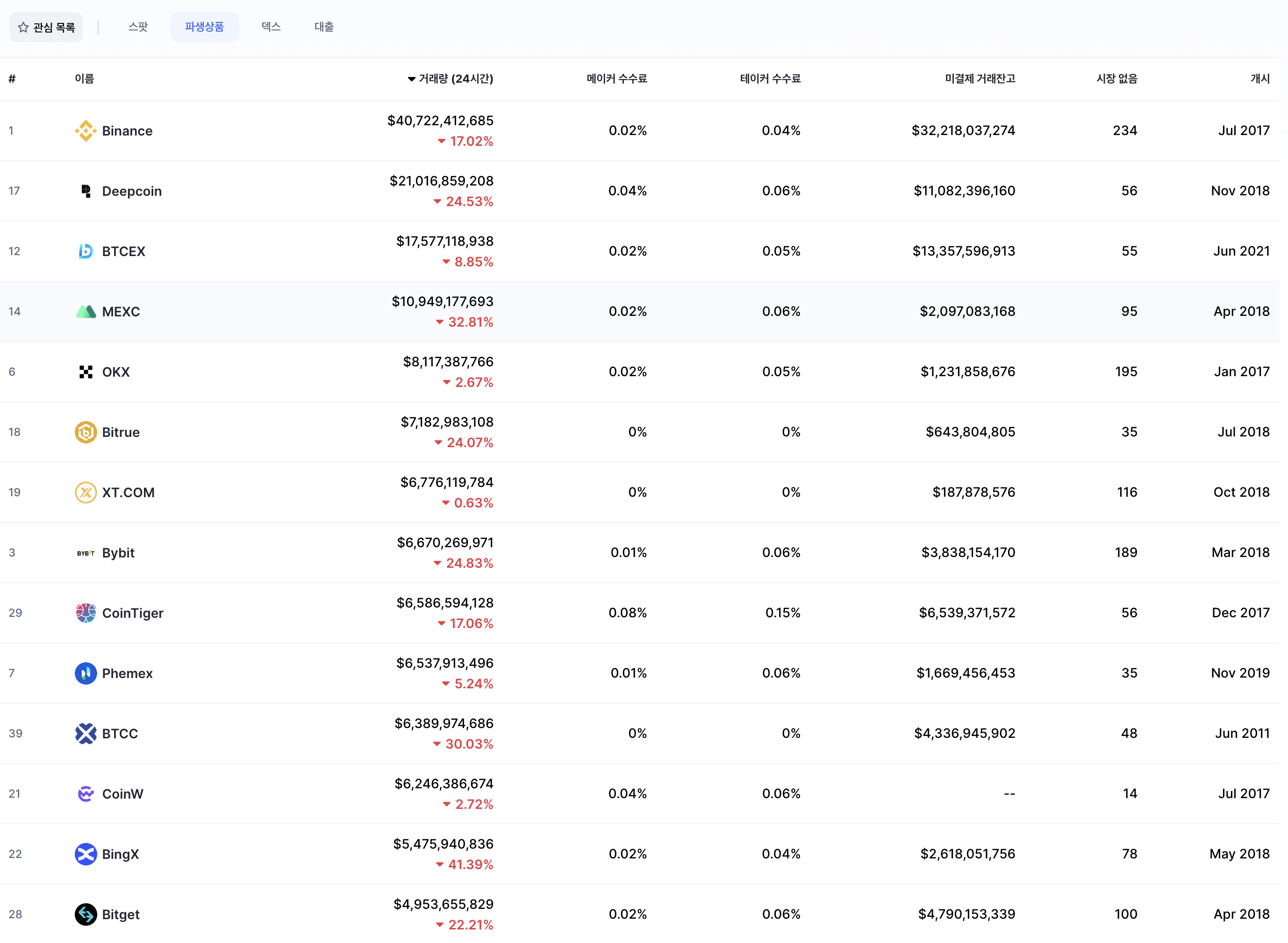This screenshot has width=1288, height=943.
Task: Click the Phemex blue logo icon
Action: coord(86,673)
